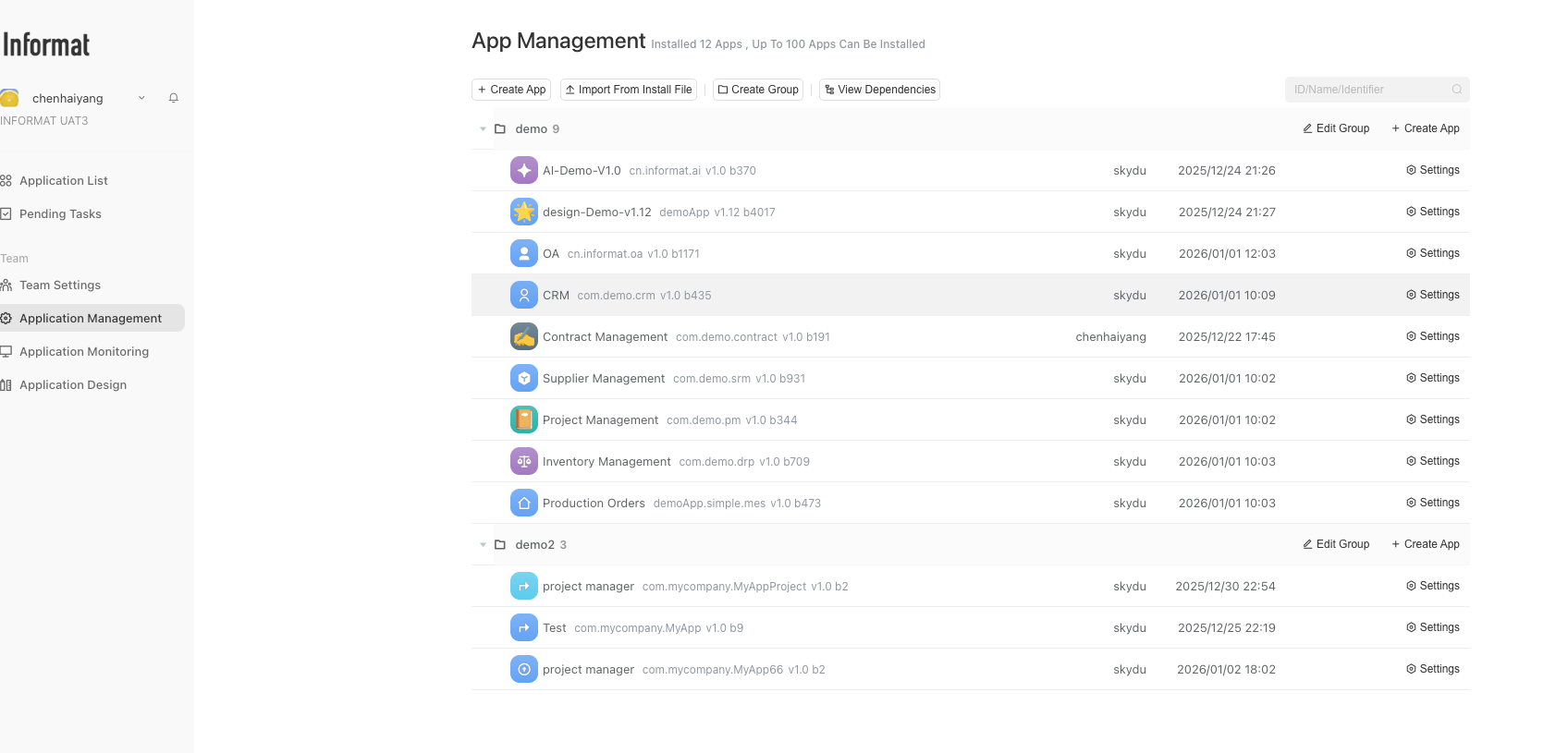Click the search magnifier icon

click(x=1456, y=90)
